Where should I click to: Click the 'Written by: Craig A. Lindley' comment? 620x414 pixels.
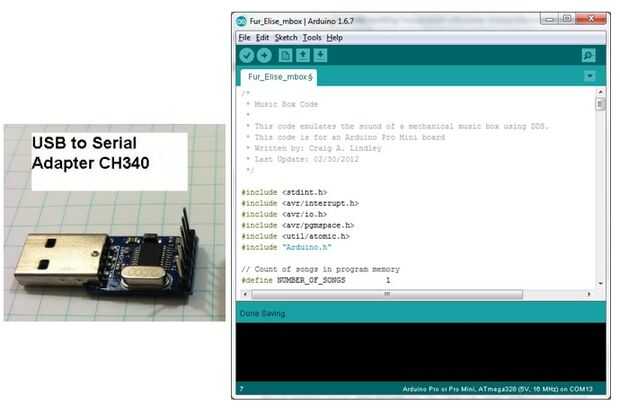(314, 148)
